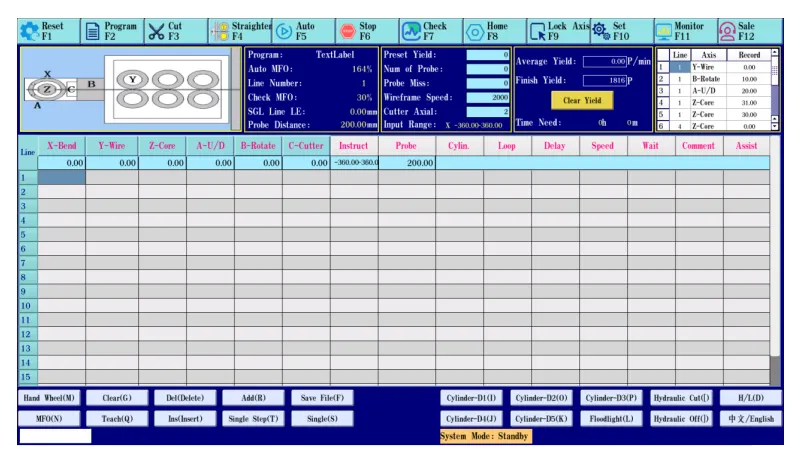Image resolution: width=800 pixels, height=455 pixels.
Task: Select row header for line 8
Action: (x=28, y=277)
